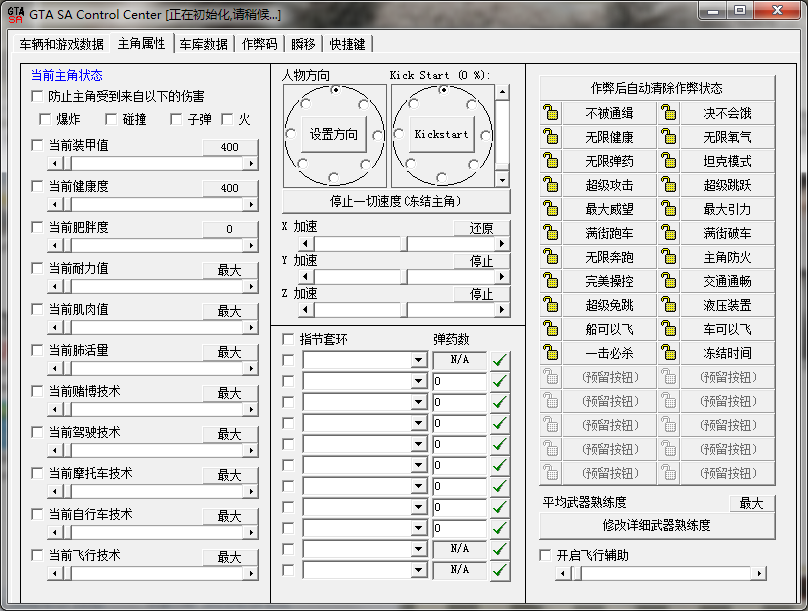Select the lock icon next to 完美操控
Image resolution: width=808 pixels, height=611 pixels.
tap(551, 281)
